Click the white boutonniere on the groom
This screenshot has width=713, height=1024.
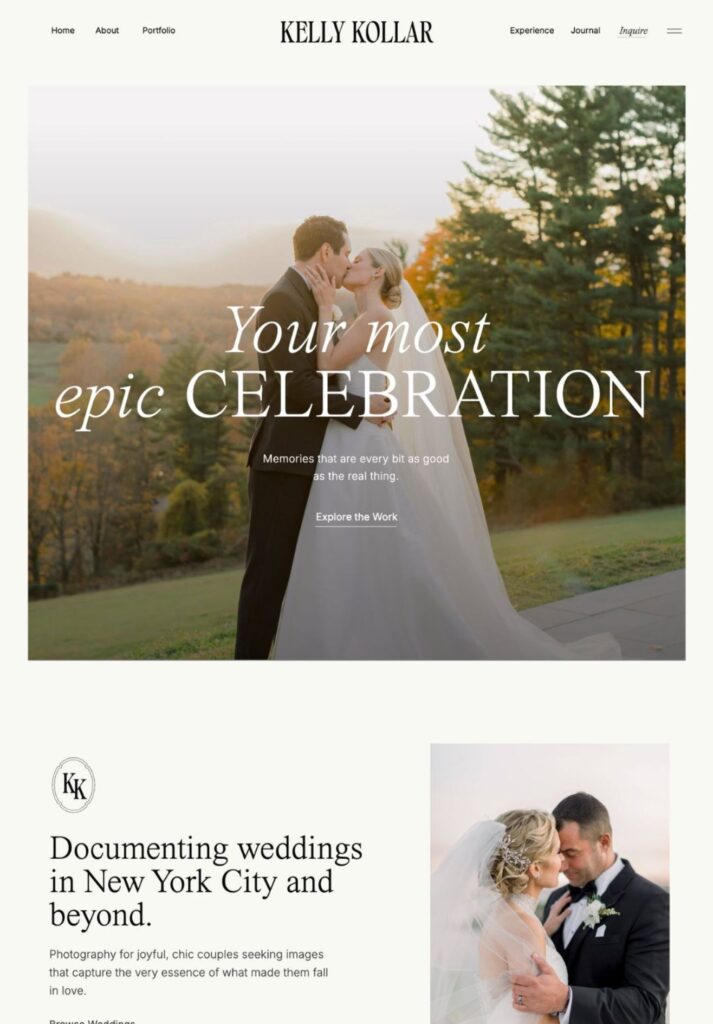click(x=594, y=913)
